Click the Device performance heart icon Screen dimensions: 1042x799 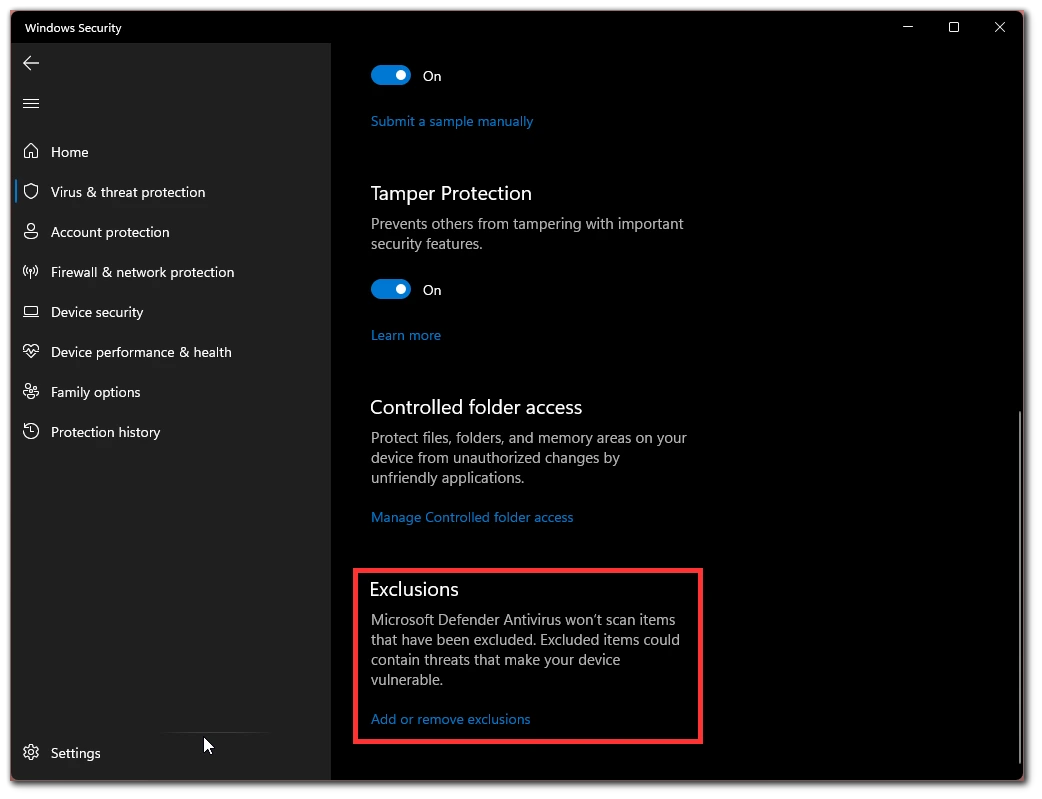(31, 351)
